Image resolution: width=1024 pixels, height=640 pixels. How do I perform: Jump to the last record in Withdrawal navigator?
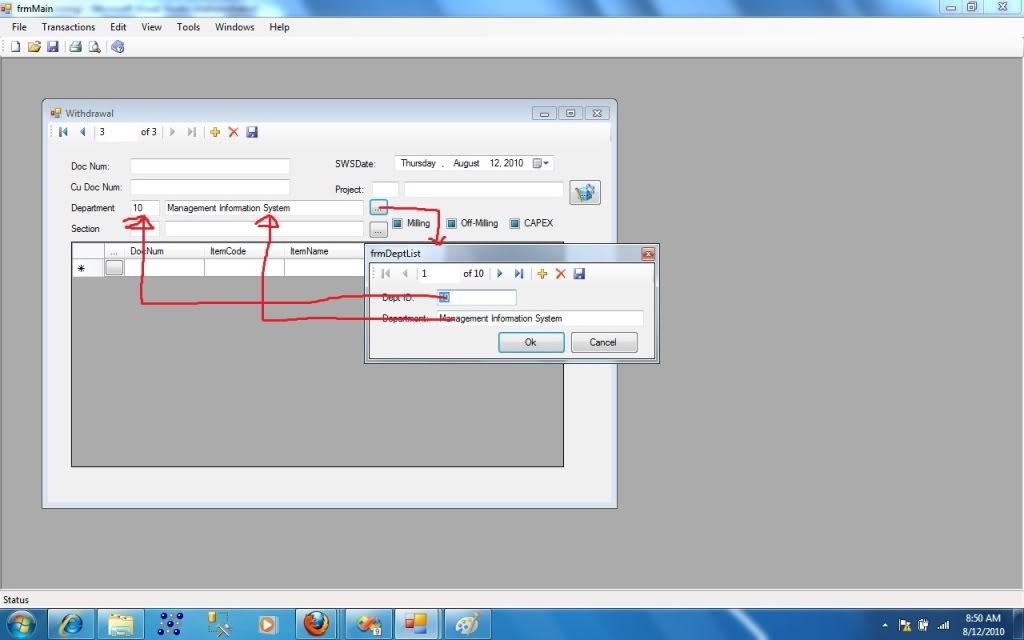point(192,131)
